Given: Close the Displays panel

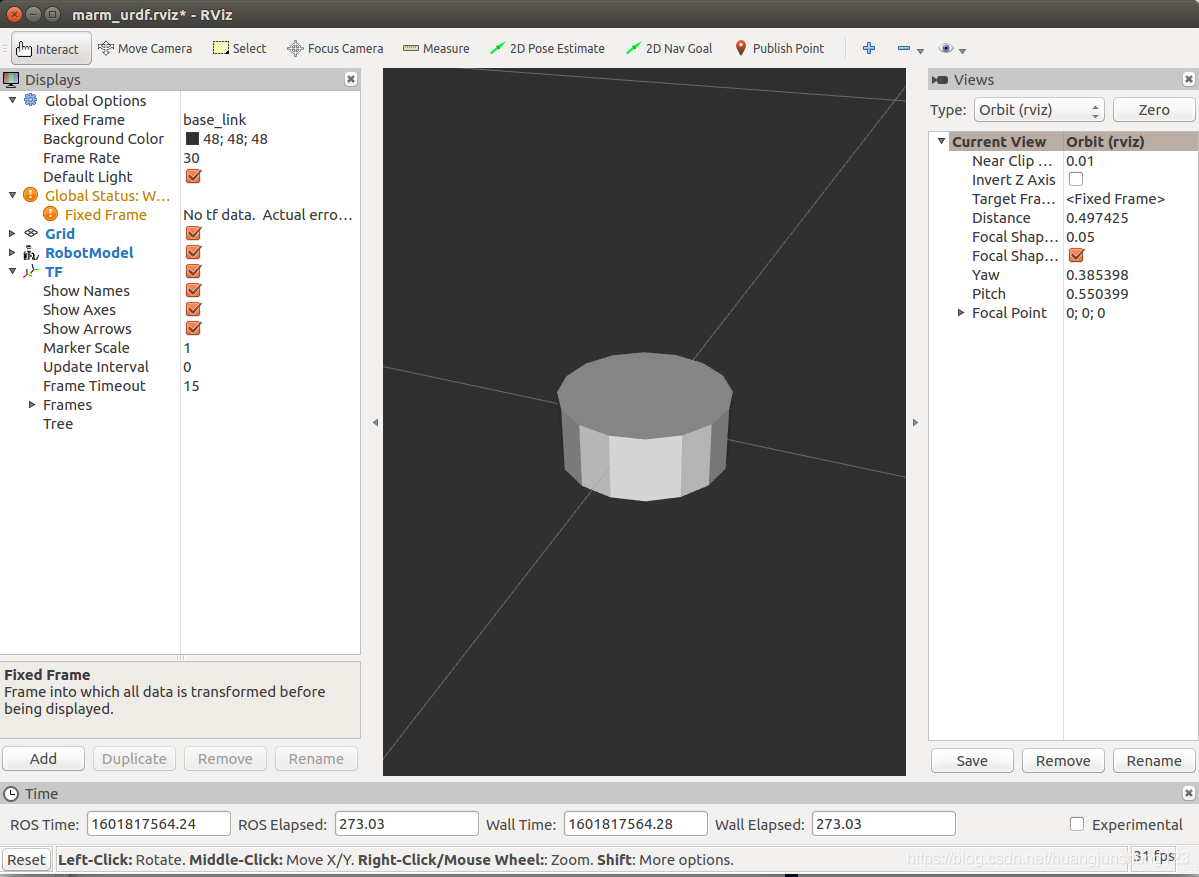Looking at the screenshot, I should [350, 79].
